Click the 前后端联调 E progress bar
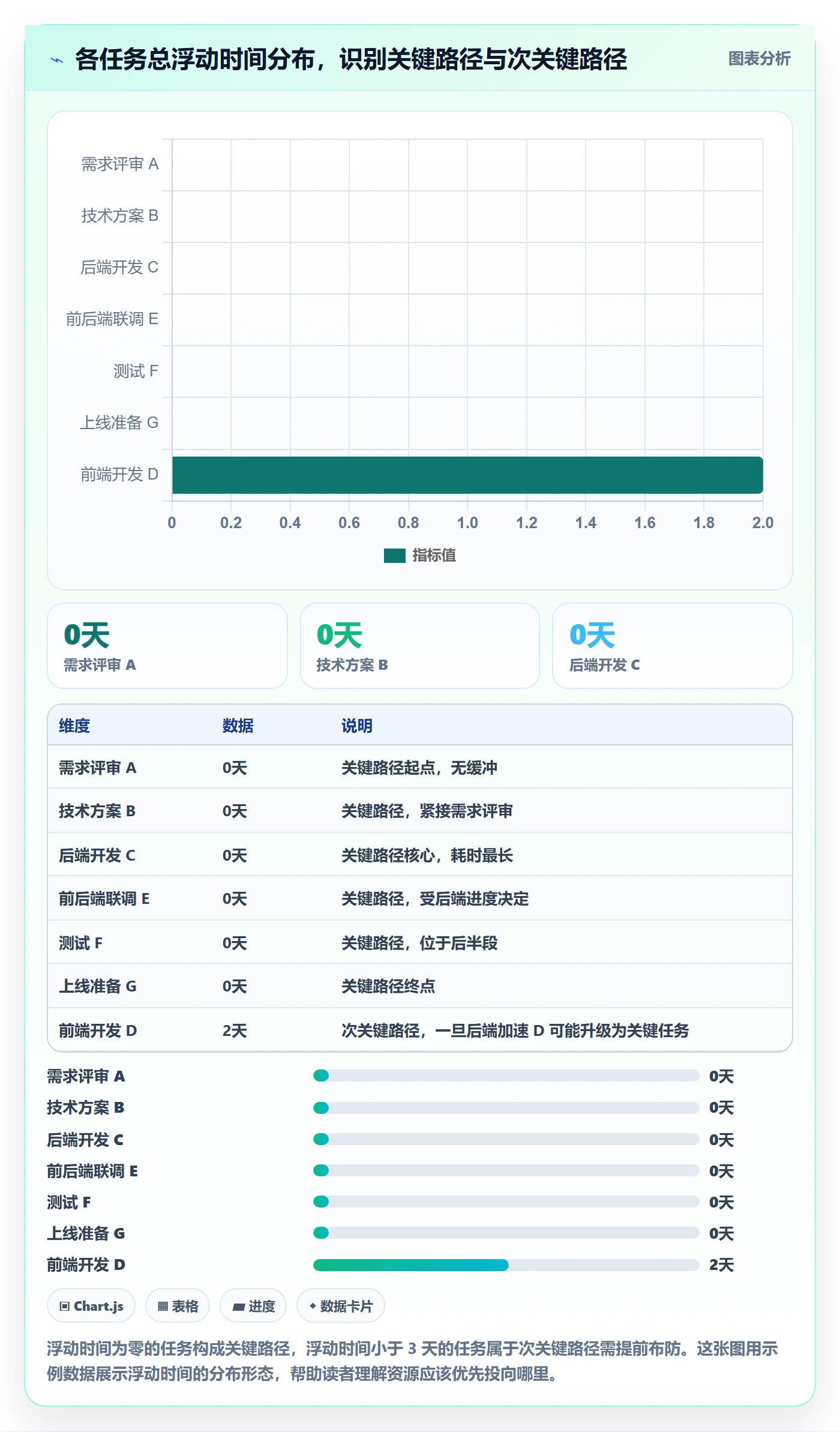 tap(506, 1170)
